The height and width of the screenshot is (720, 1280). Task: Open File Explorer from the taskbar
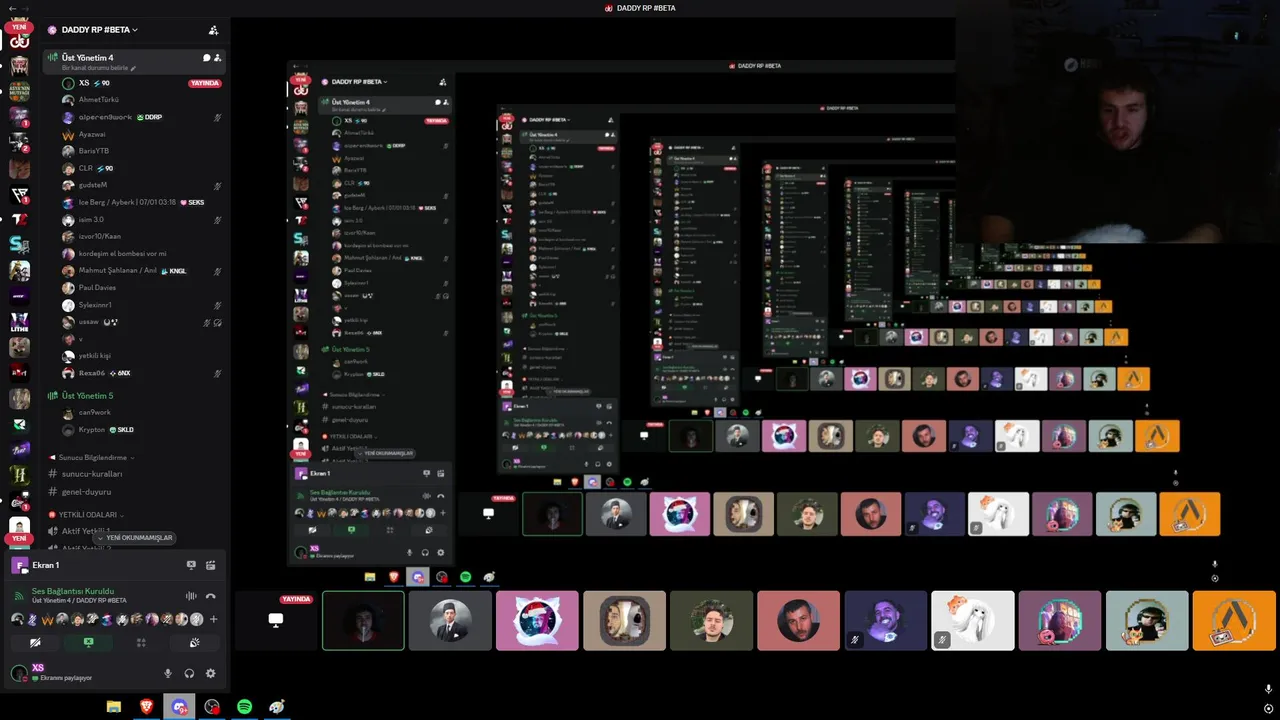(x=114, y=707)
